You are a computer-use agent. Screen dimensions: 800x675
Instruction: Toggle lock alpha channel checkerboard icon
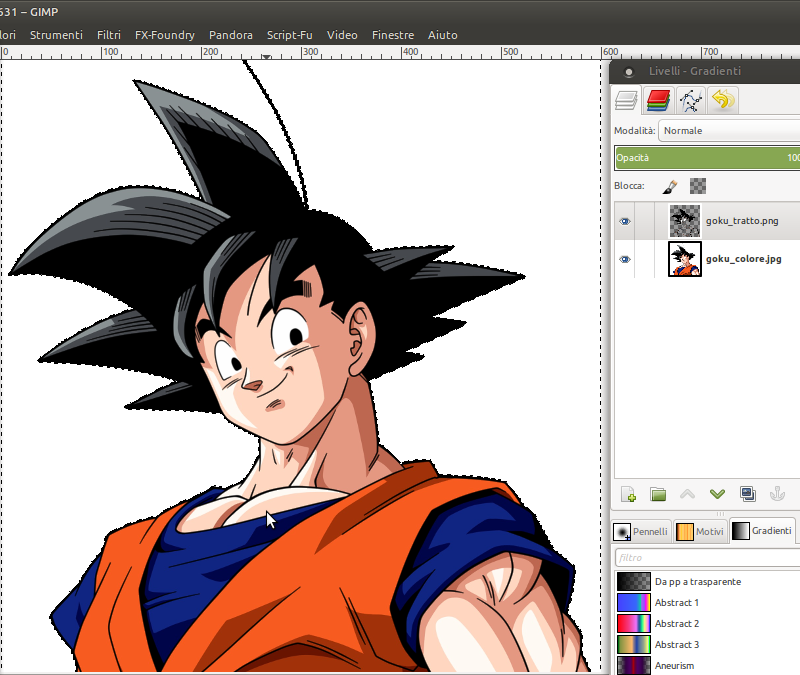[x=698, y=186]
